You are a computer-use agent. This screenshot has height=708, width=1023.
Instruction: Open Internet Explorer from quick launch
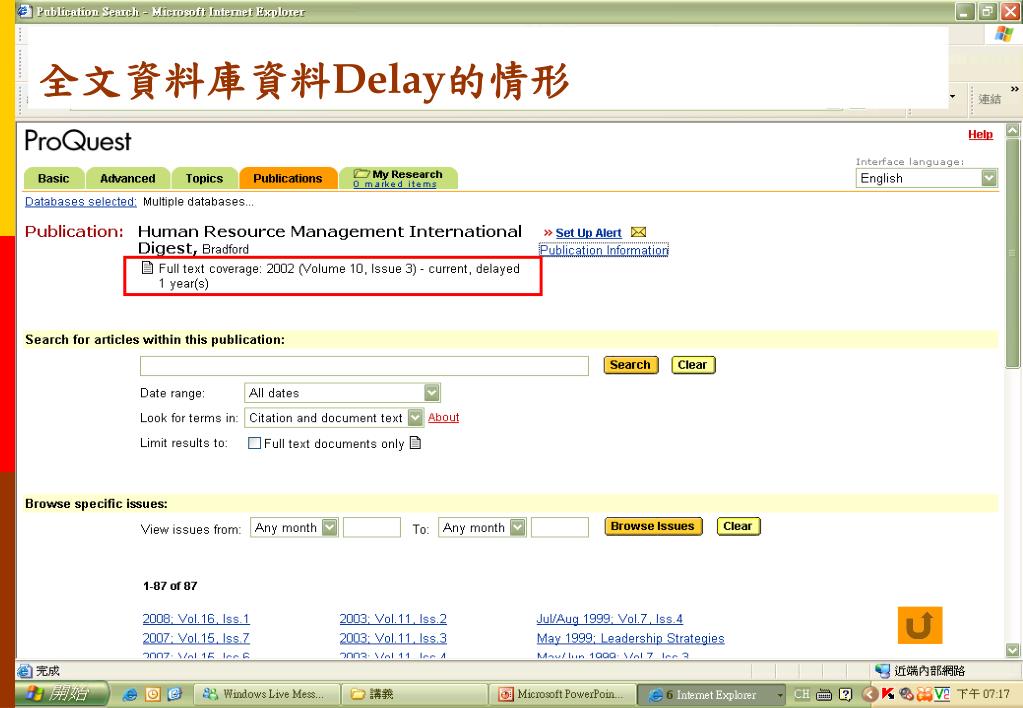(x=130, y=694)
